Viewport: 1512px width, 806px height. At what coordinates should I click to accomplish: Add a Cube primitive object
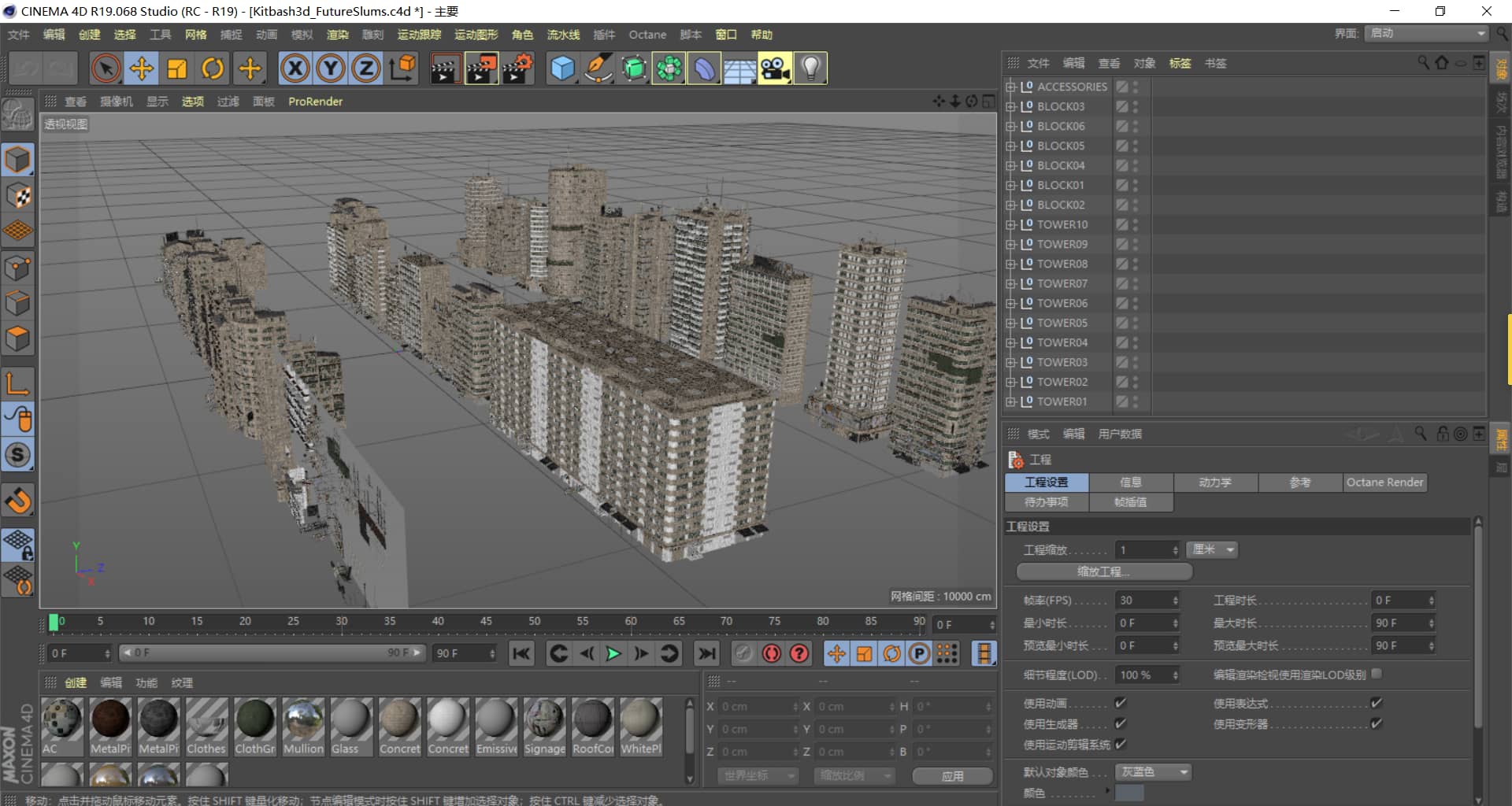(x=562, y=68)
